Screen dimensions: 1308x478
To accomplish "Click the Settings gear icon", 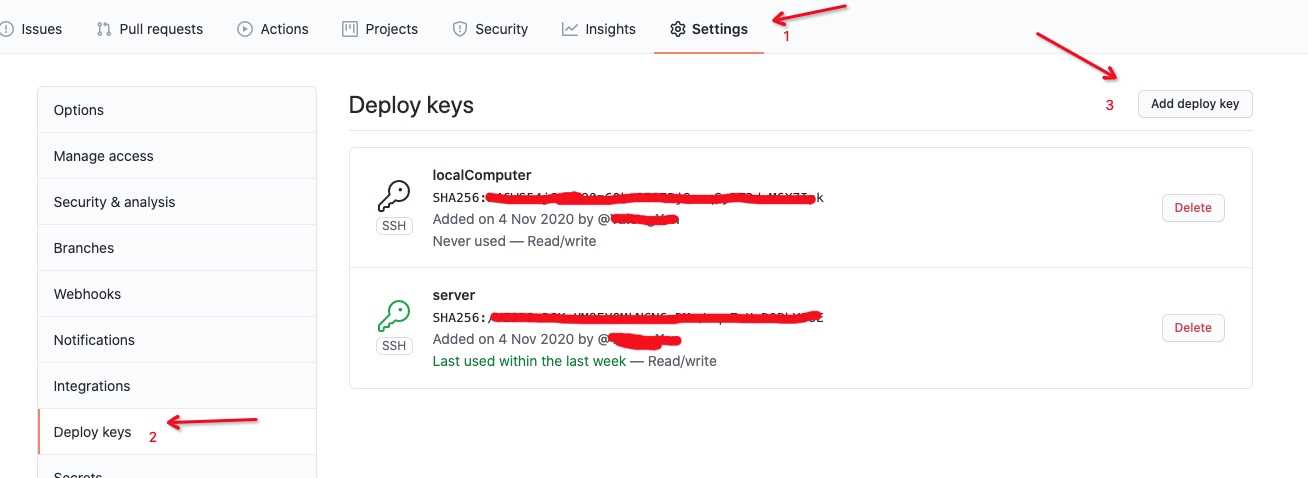I will pos(678,29).
